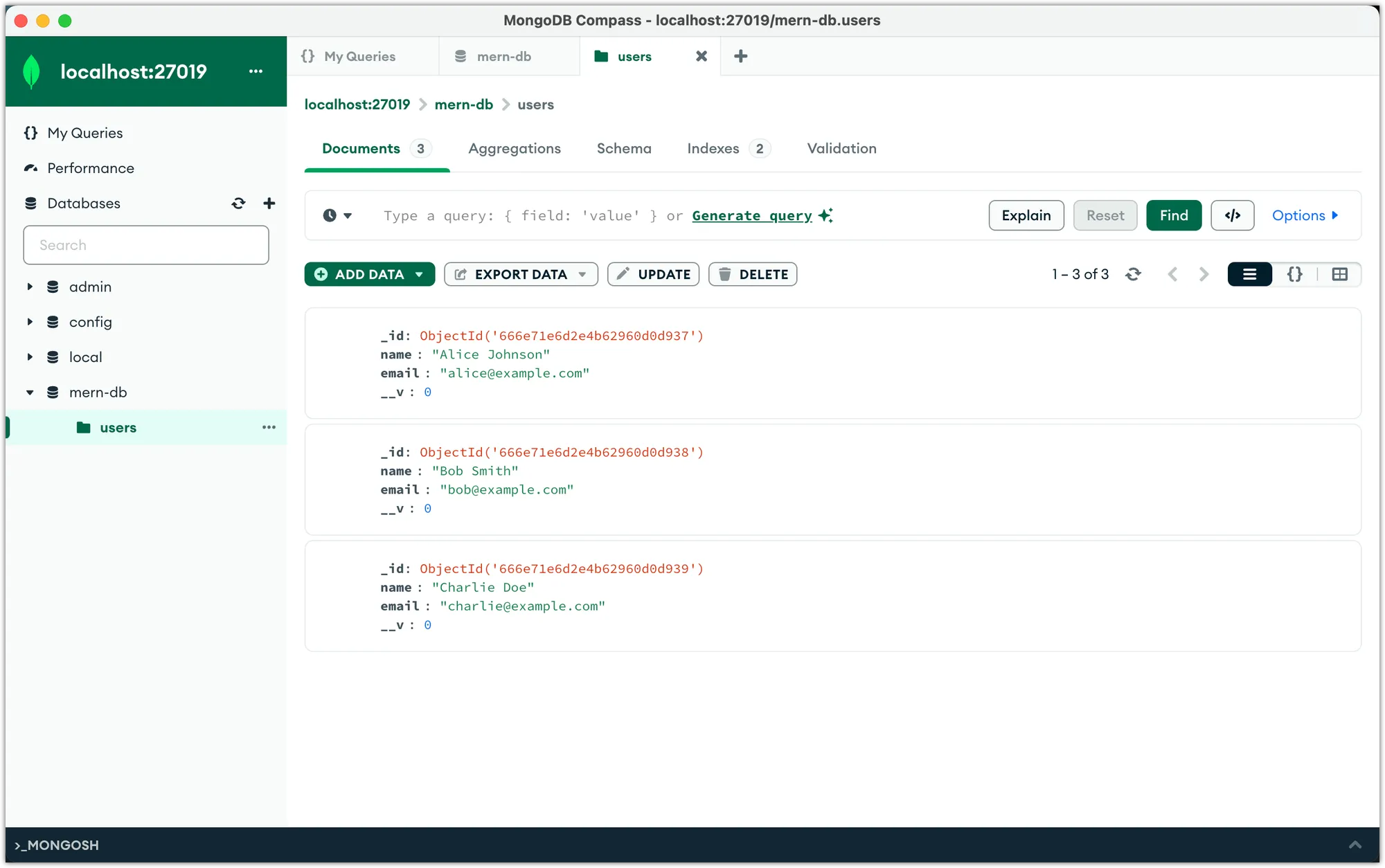The width and height of the screenshot is (1385, 868).
Task: Expand the local database tree
Action: [x=30, y=357]
